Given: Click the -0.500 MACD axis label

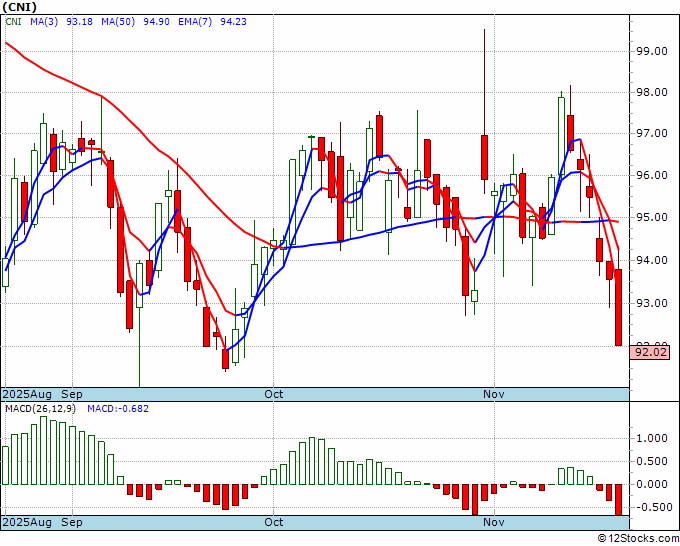Looking at the screenshot, I should (x=652, y=507).
